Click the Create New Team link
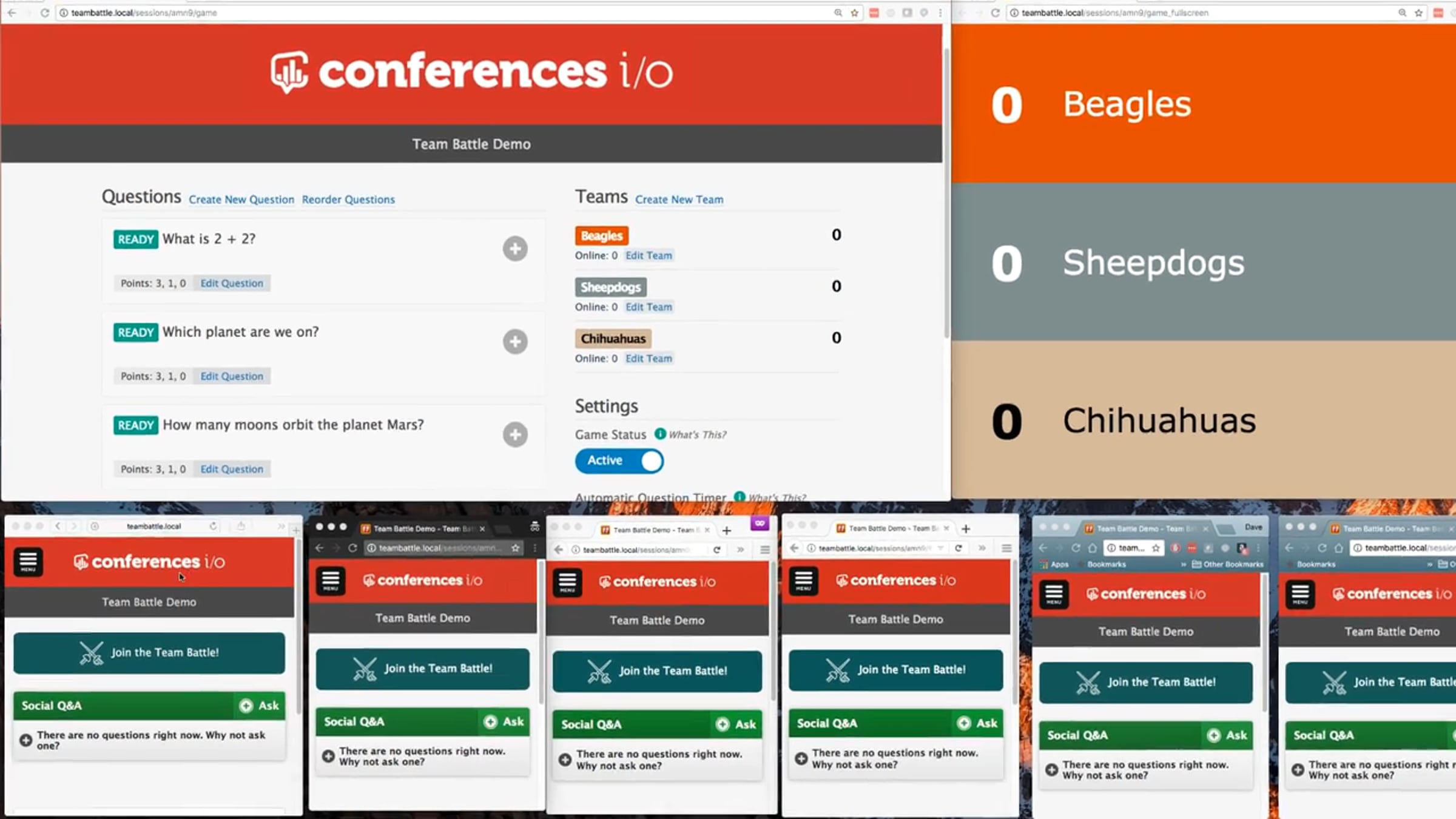The image size is (1456, 819). [x=679, y=200]
